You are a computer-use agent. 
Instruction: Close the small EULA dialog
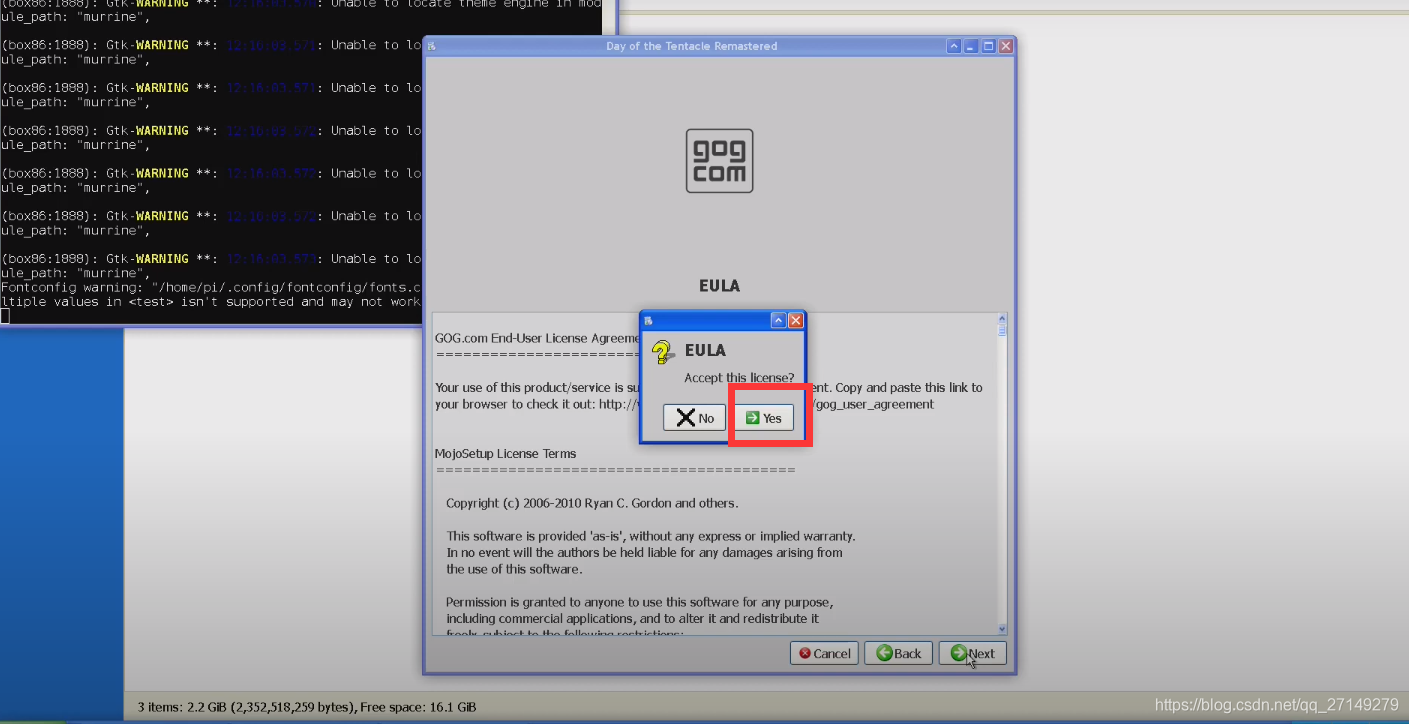click(x=796, y=320)
